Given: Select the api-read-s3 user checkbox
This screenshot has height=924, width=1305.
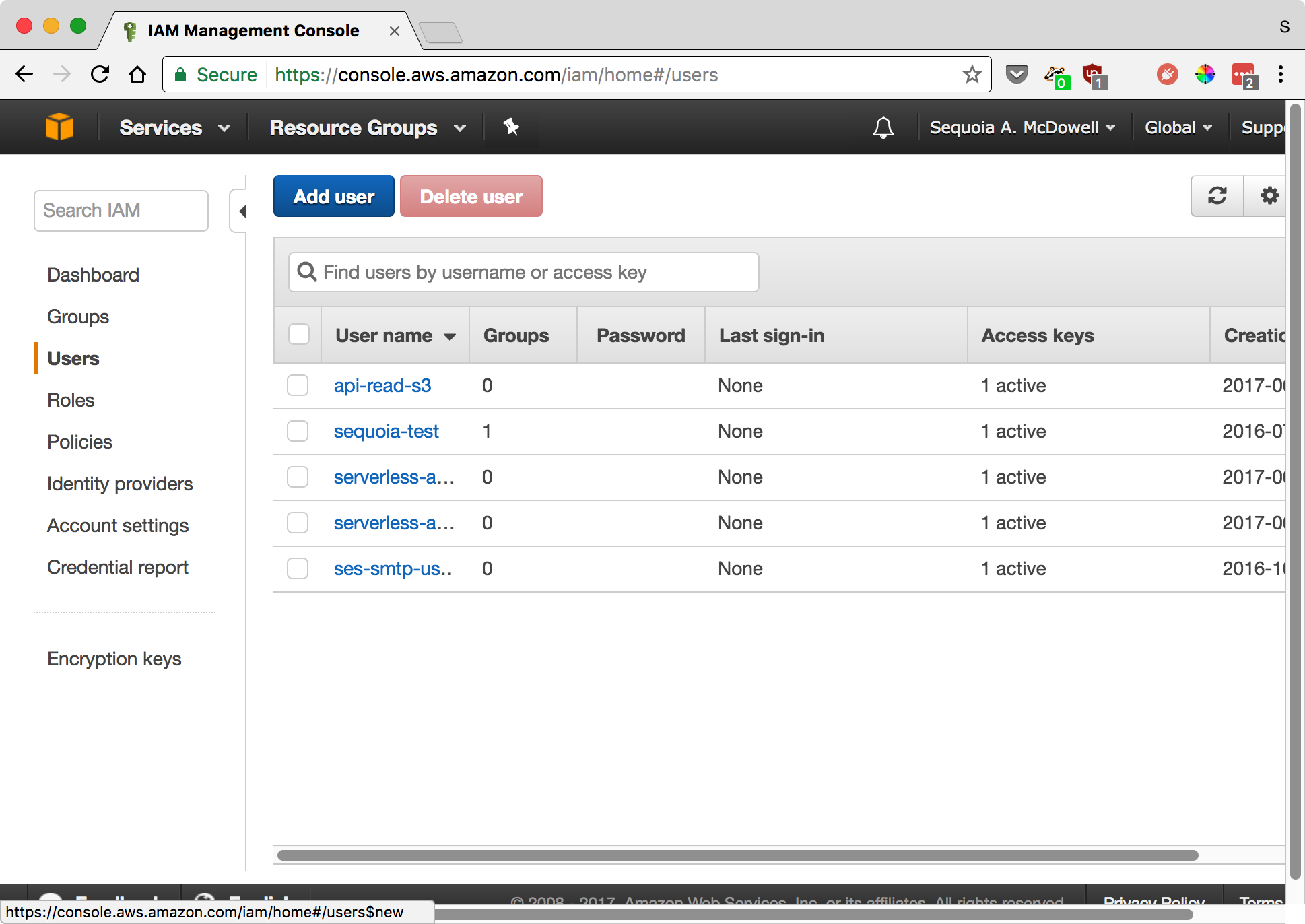Looking at the screenshot, I should (x=298, y=386).
